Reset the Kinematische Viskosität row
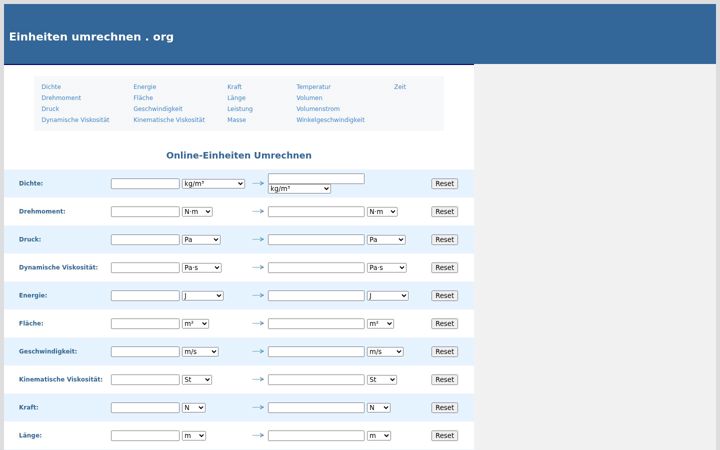Image resolution: width=720 pixels, height=450 pixels. coord(444,380)
